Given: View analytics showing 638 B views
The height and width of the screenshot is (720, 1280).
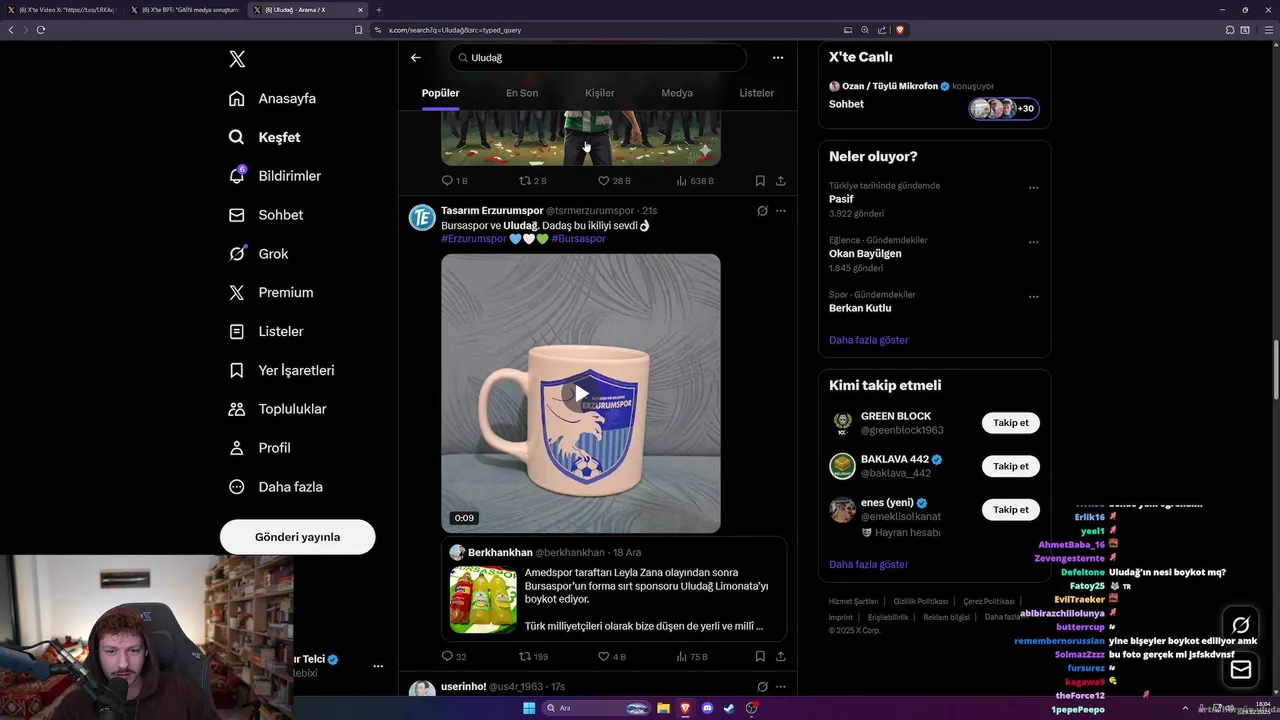Looking at the screenshot, I should tap(695, 181).
